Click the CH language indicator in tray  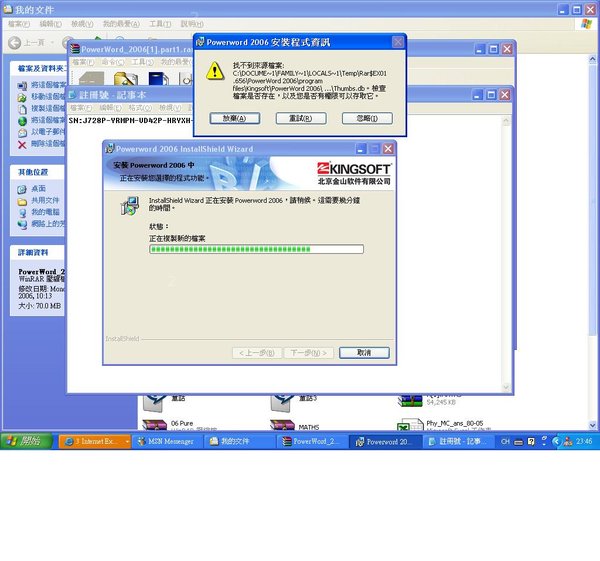pyautogui.click(x=505, y=441)
